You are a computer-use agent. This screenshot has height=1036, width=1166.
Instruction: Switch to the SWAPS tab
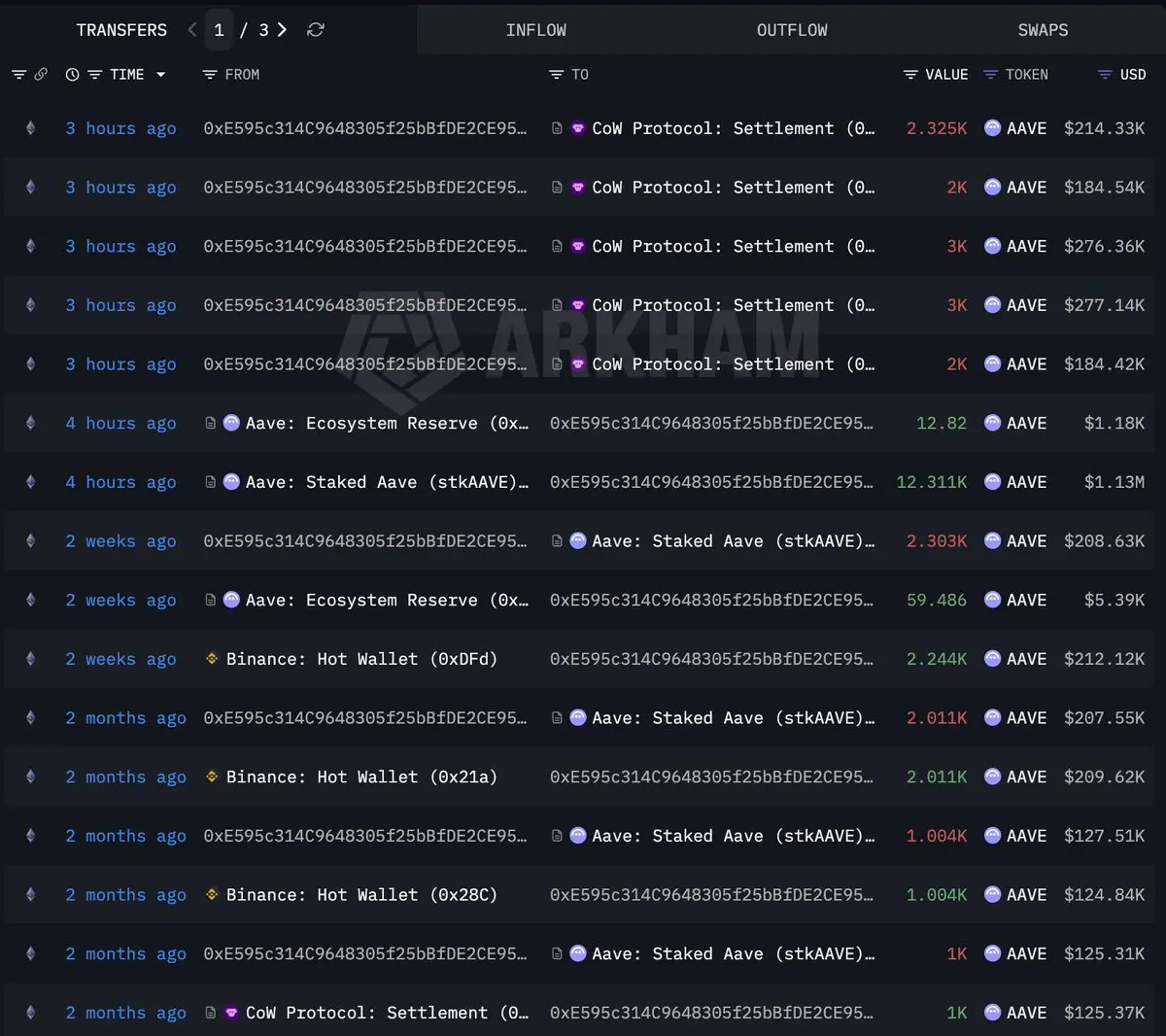click(x=1043, y=30)
